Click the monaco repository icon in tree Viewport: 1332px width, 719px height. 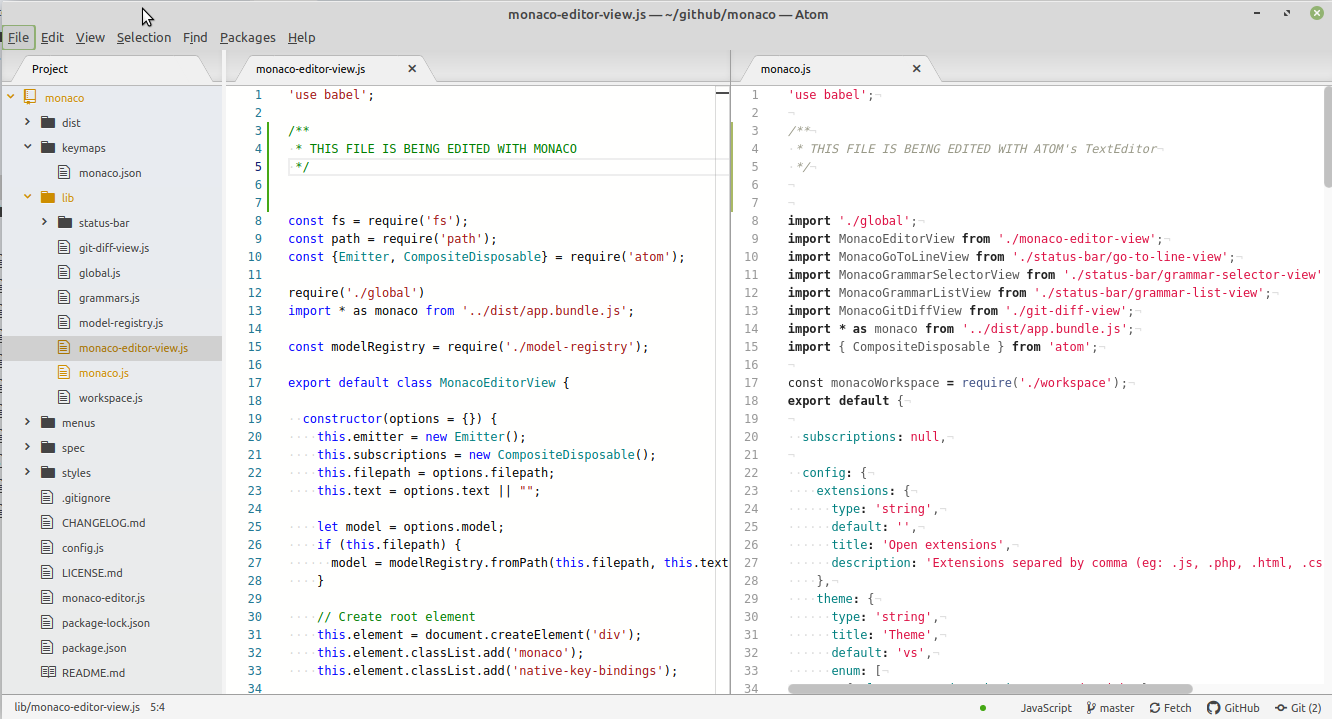(29, 97)
